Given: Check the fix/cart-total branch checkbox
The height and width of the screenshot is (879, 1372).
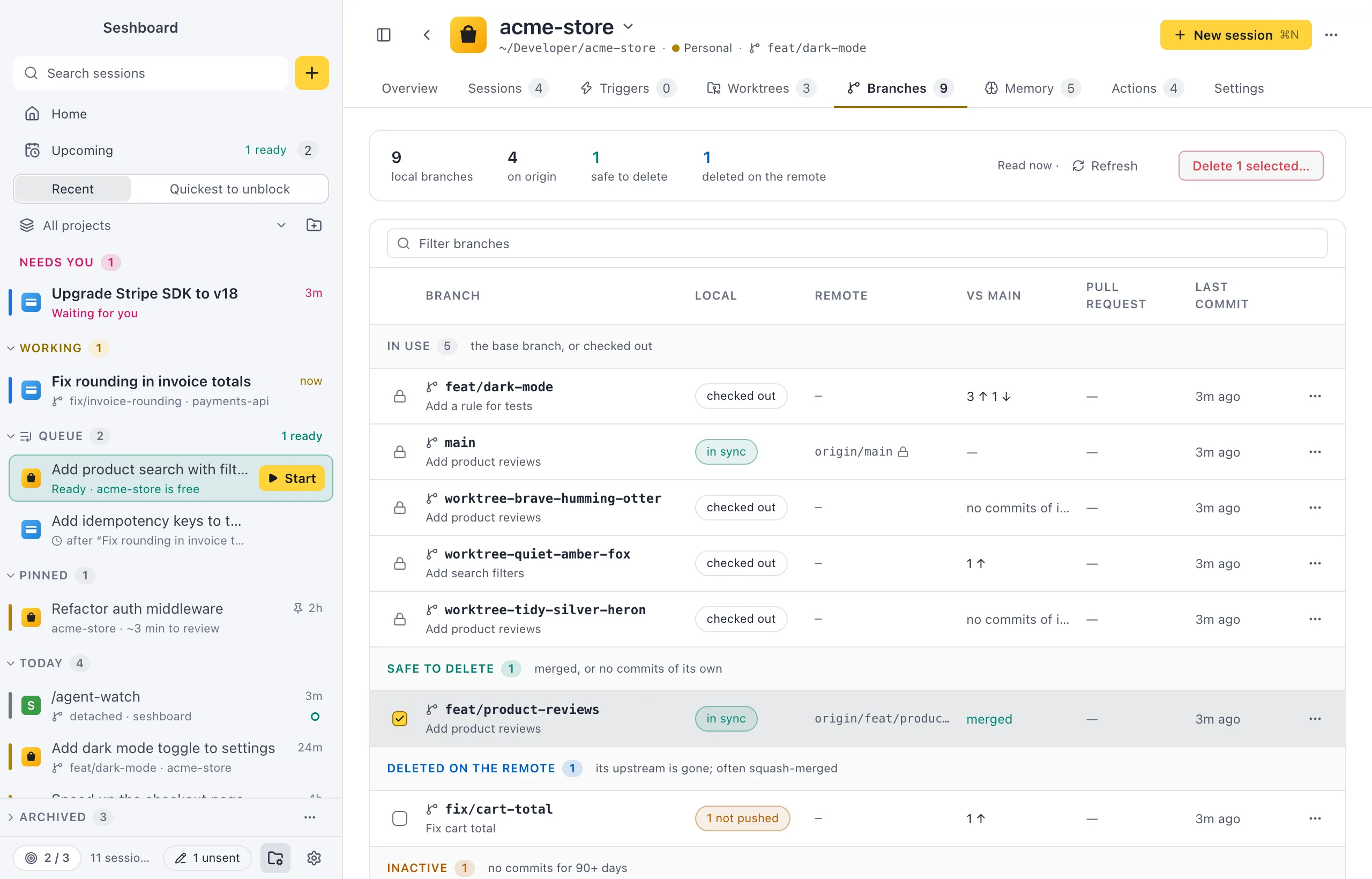Looking at the screenshot, I should pyautogui.click(x=399, y=818).
